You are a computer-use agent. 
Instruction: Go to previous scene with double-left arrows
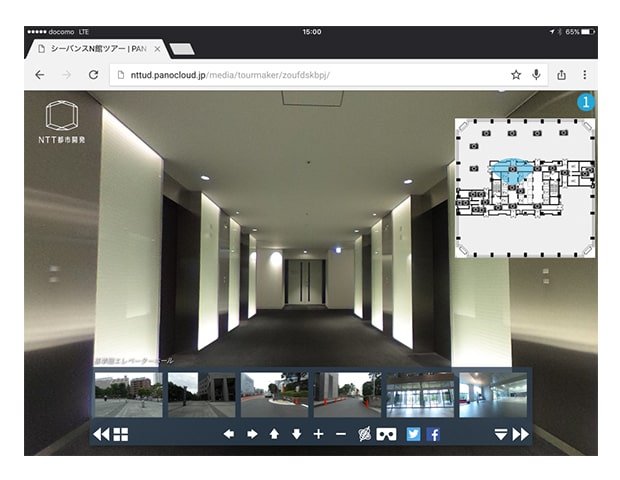101,434
